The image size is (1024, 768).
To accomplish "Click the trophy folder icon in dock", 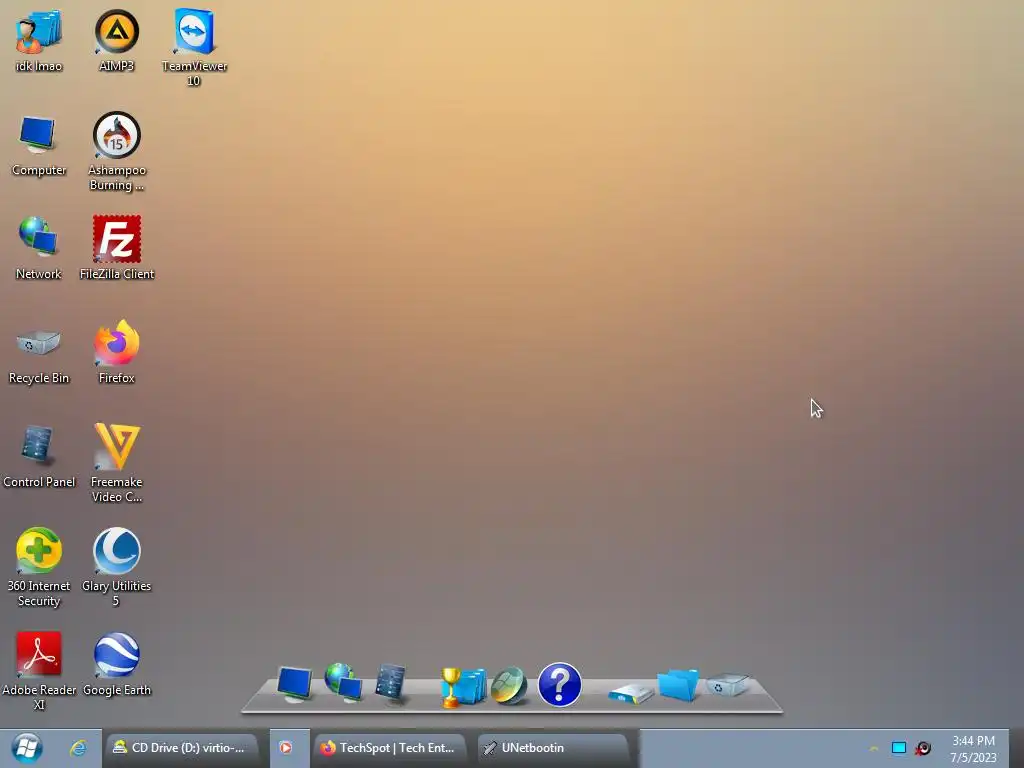I will coord(463,687).
